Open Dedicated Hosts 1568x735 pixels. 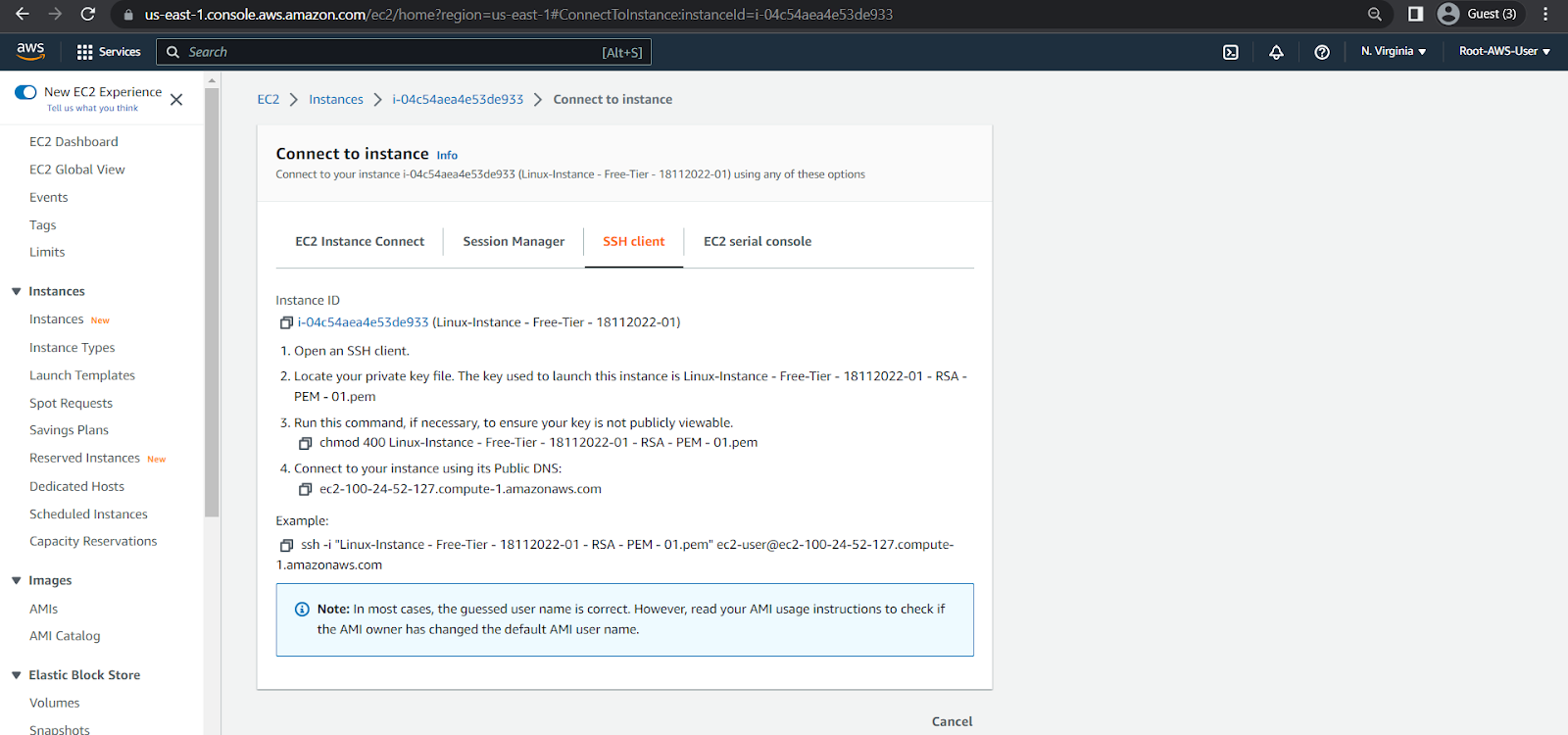pos(76,486)
